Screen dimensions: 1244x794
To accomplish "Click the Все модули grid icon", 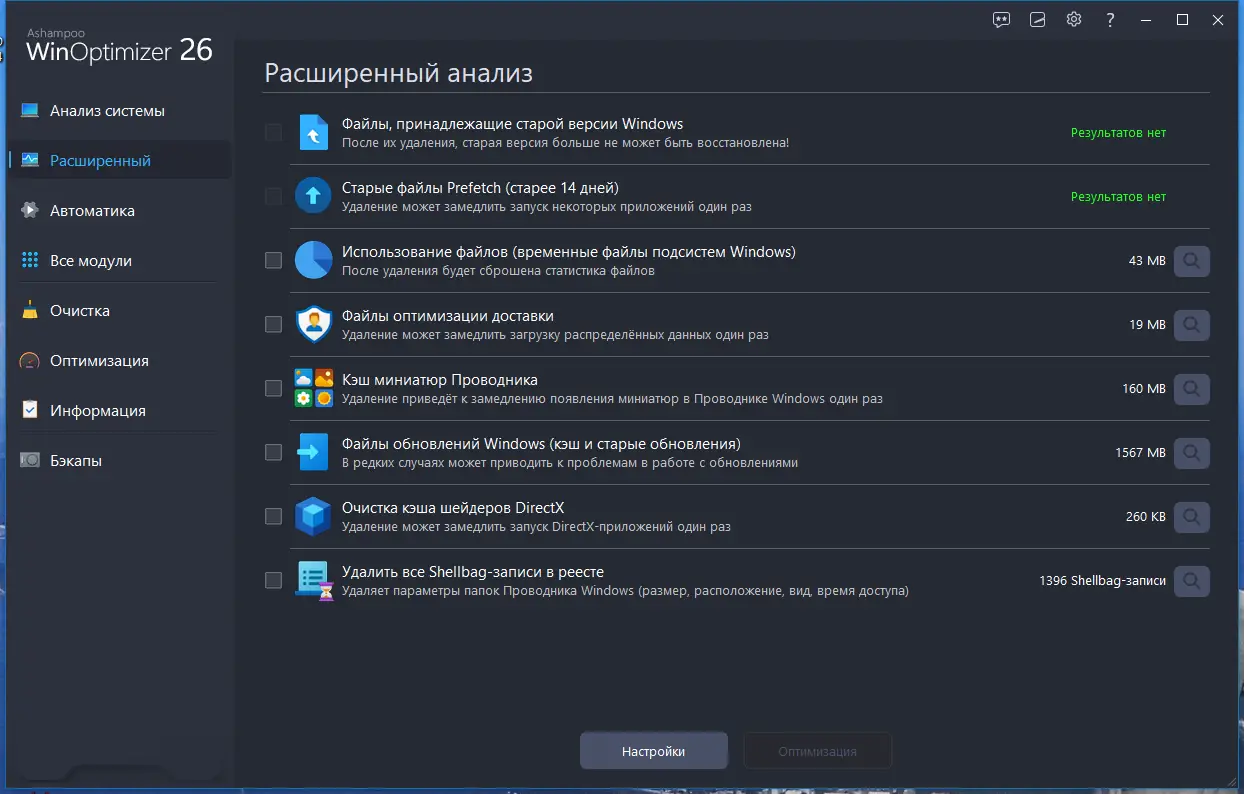I will 30,261.
